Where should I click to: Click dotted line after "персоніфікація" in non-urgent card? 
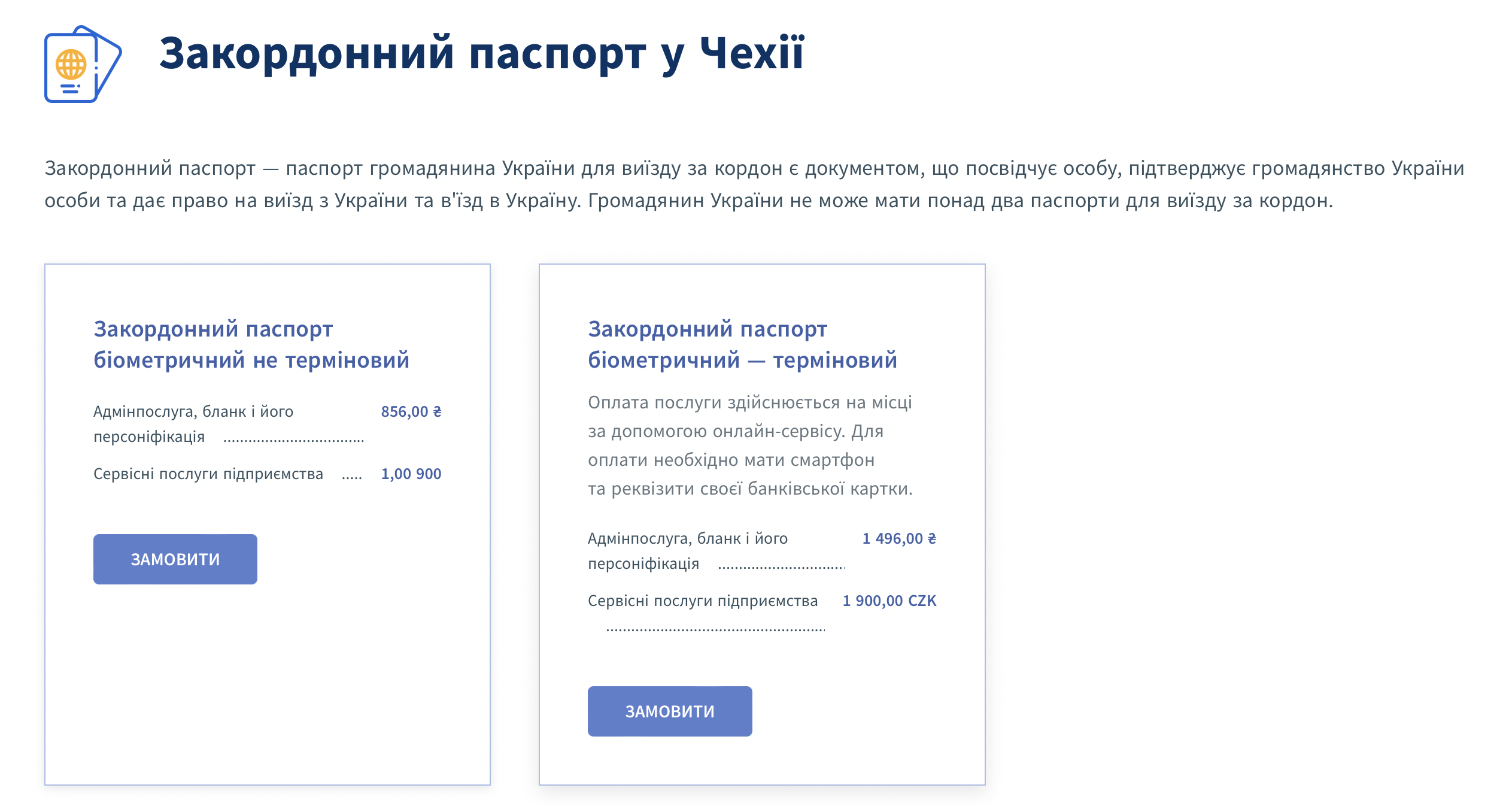(x=293, y=441)
